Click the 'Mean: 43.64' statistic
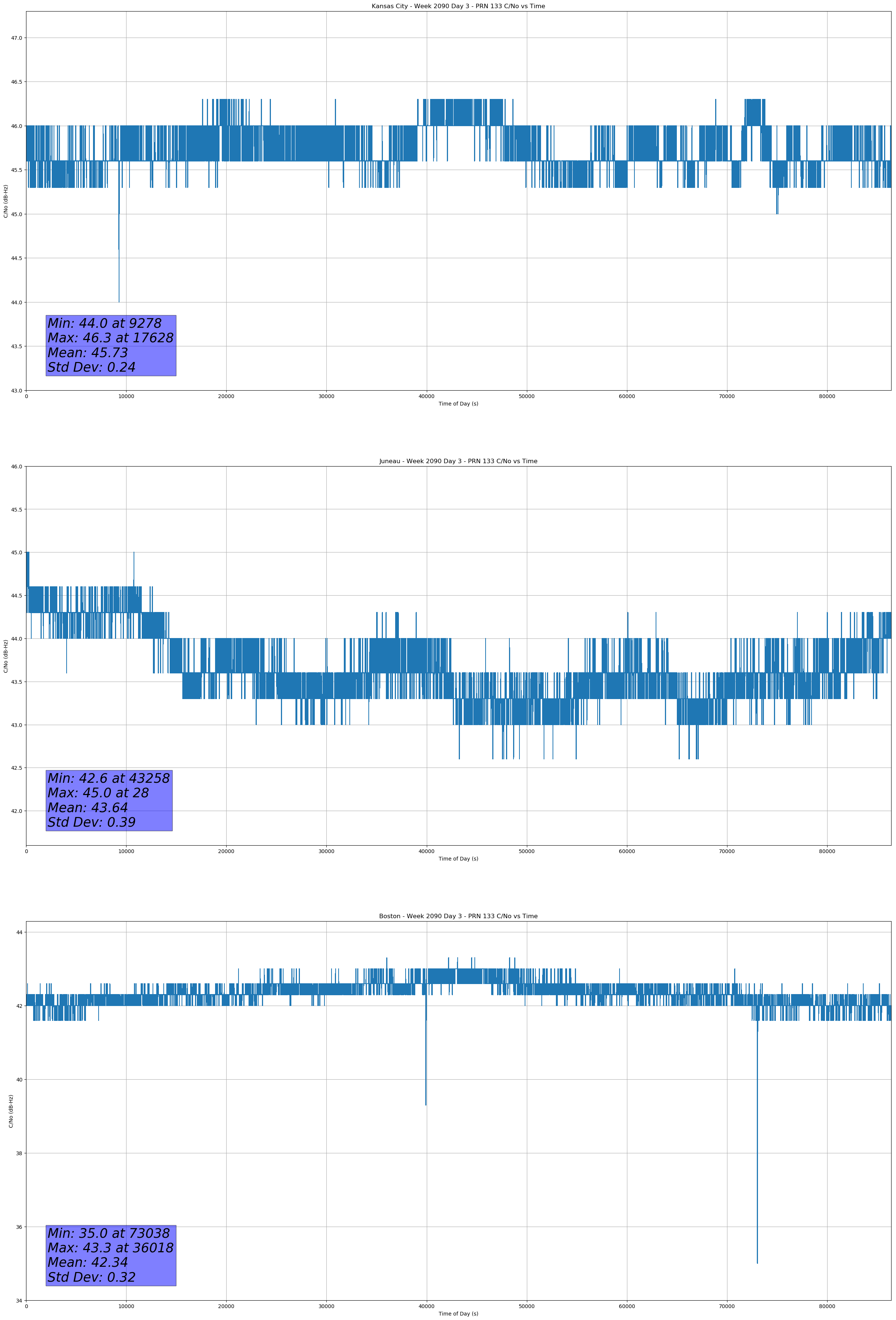896x1320 pixels. 87,808
